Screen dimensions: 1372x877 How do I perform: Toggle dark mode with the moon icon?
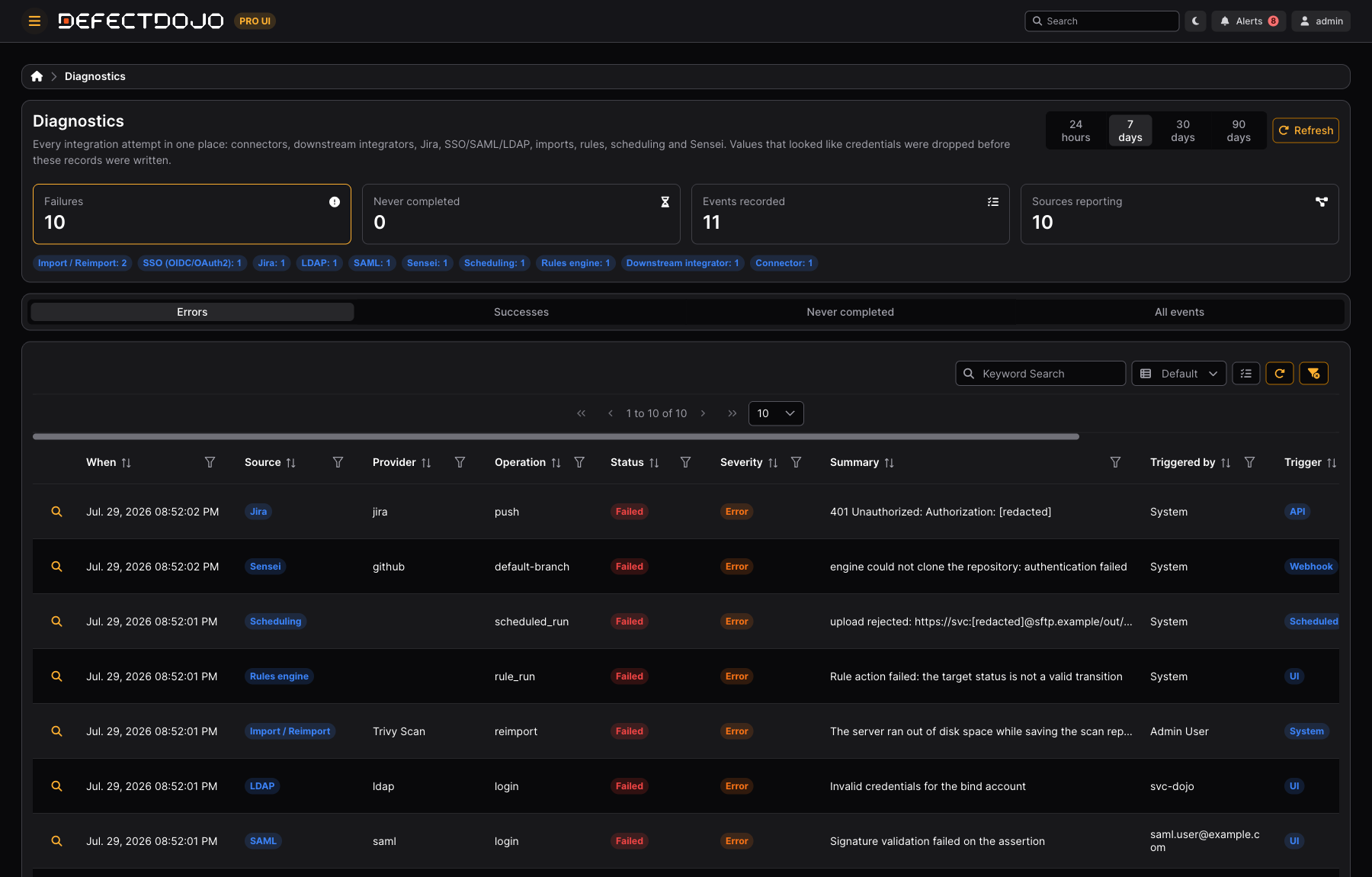[x=1195, y=21]
